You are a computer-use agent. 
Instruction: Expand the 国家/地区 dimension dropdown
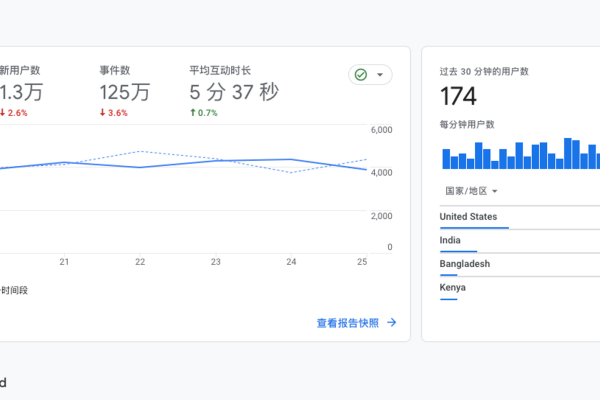471,191
